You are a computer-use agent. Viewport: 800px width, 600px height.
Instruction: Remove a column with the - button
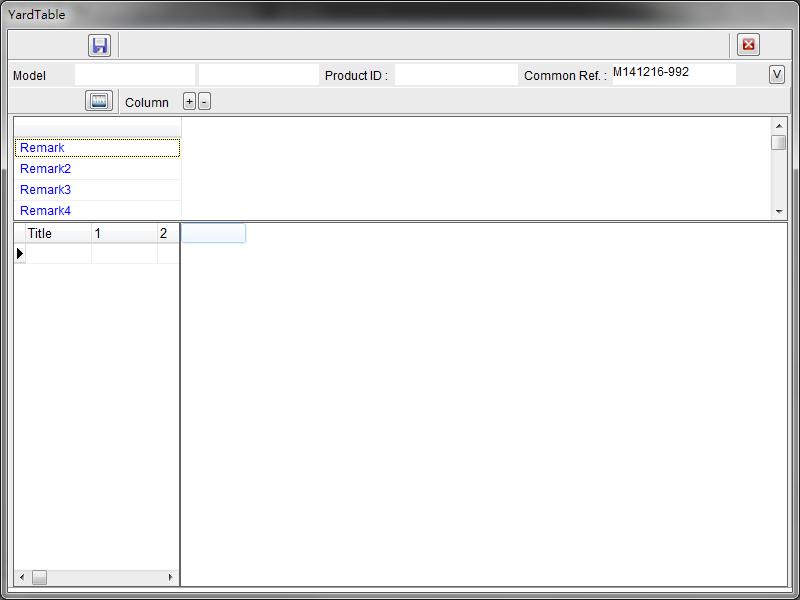(204, 102)
